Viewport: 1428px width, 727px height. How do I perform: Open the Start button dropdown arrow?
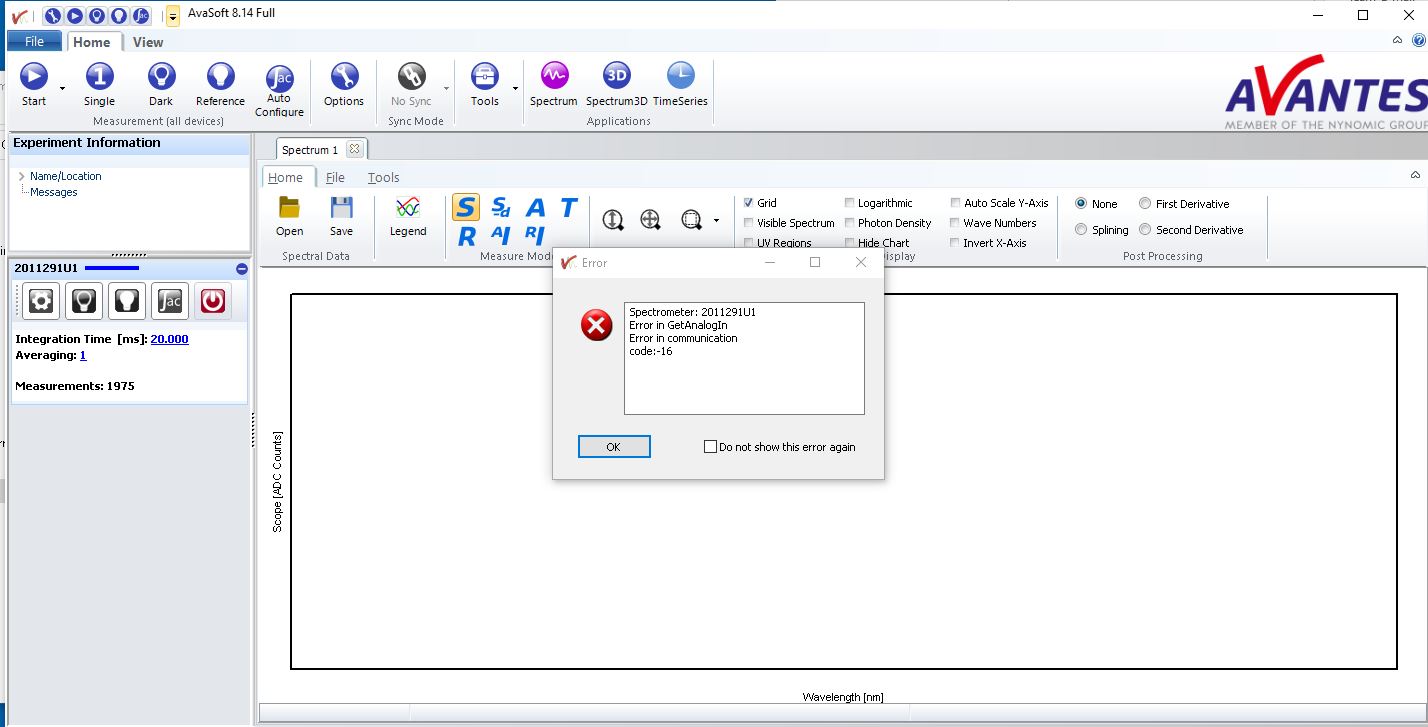62,88
